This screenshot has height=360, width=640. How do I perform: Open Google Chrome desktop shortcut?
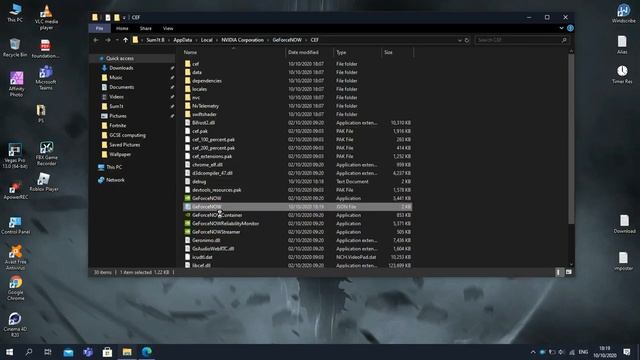coord(16,288)
